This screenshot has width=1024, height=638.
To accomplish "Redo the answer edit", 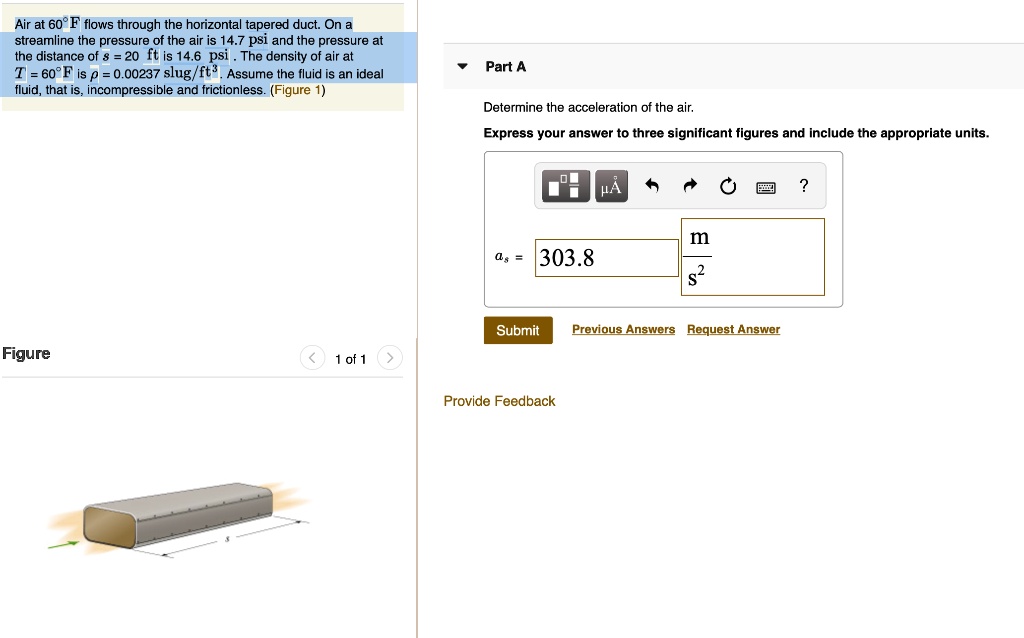I will [x=689, y=185].
